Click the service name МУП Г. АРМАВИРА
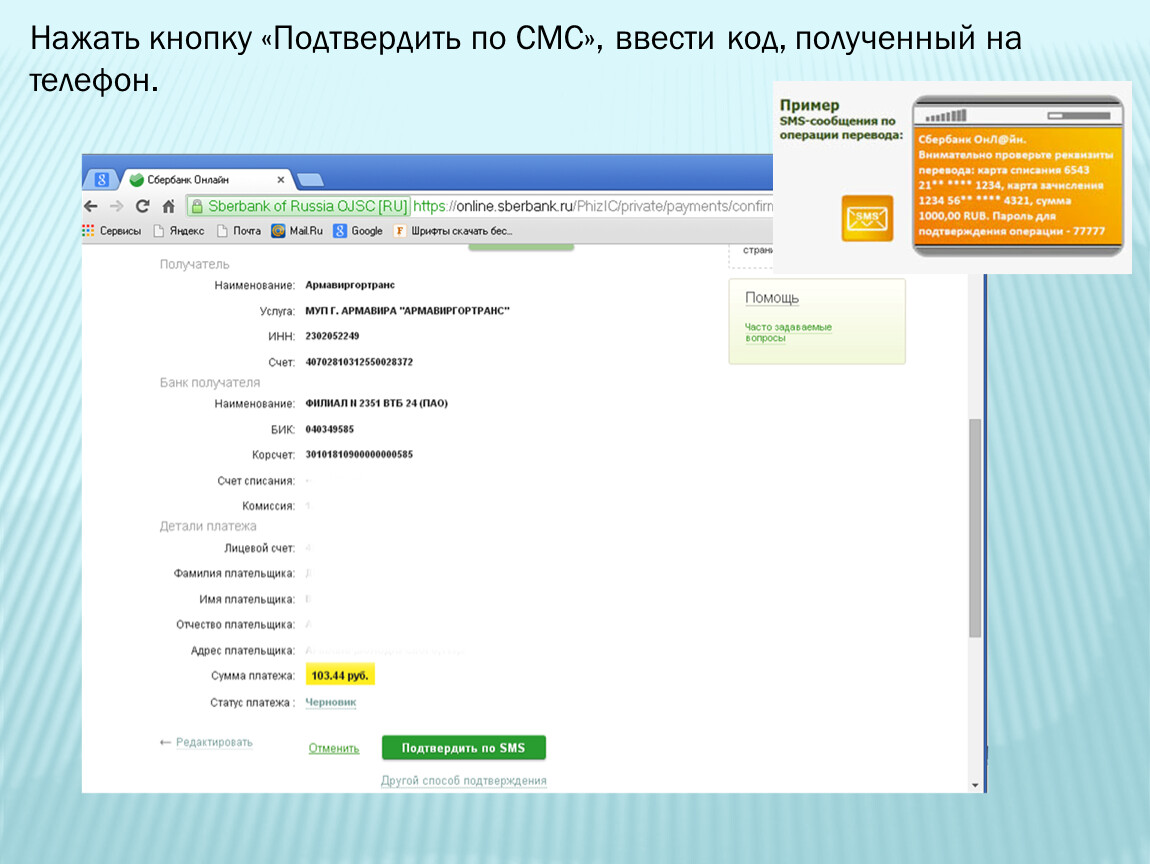Screen dimensions: 1150x864 (x=407, y=310)
